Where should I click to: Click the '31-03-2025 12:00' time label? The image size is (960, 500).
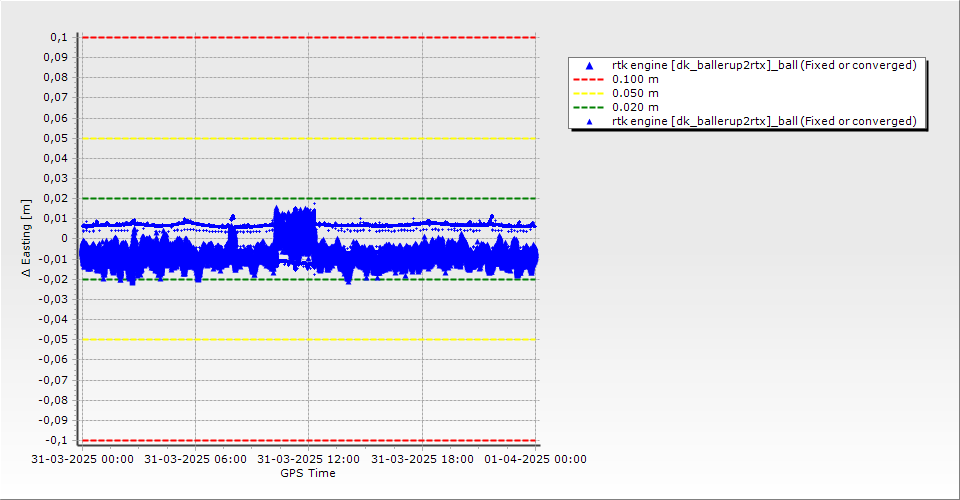[x=309, y=459]
